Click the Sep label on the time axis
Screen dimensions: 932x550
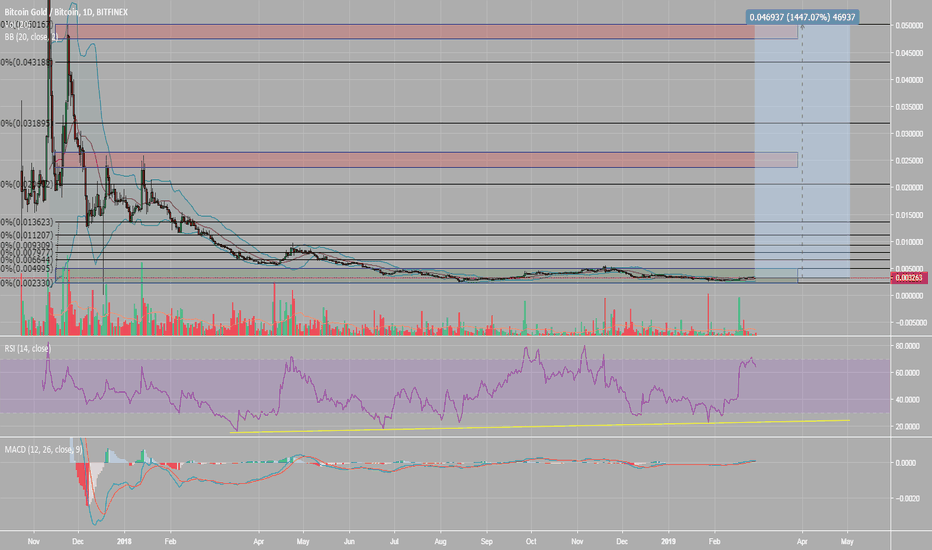tap(487, 542)
